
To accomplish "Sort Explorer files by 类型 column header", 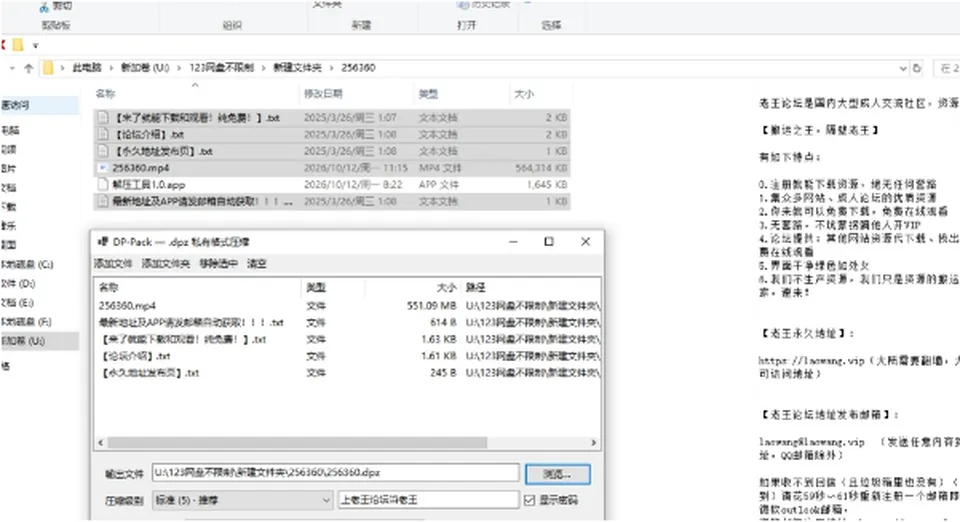I will pos(429,94).
